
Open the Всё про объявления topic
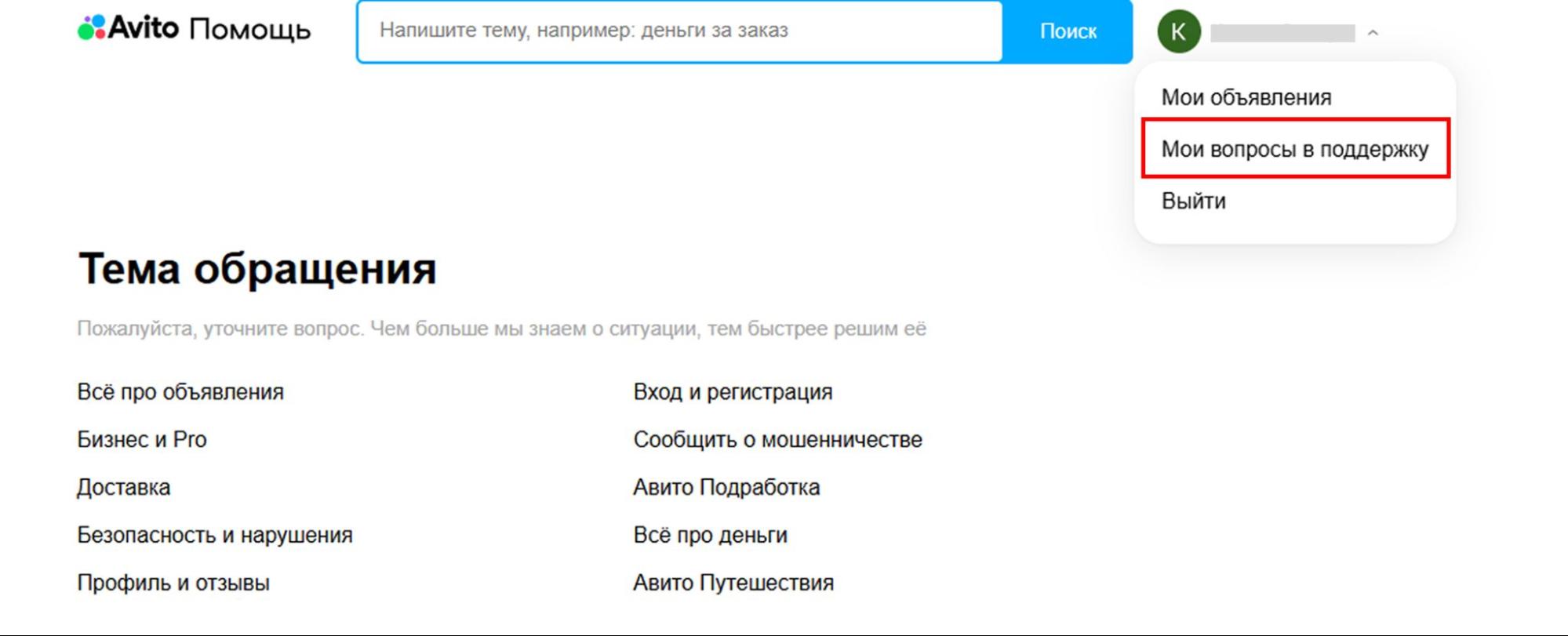click(x=180, y=392)
